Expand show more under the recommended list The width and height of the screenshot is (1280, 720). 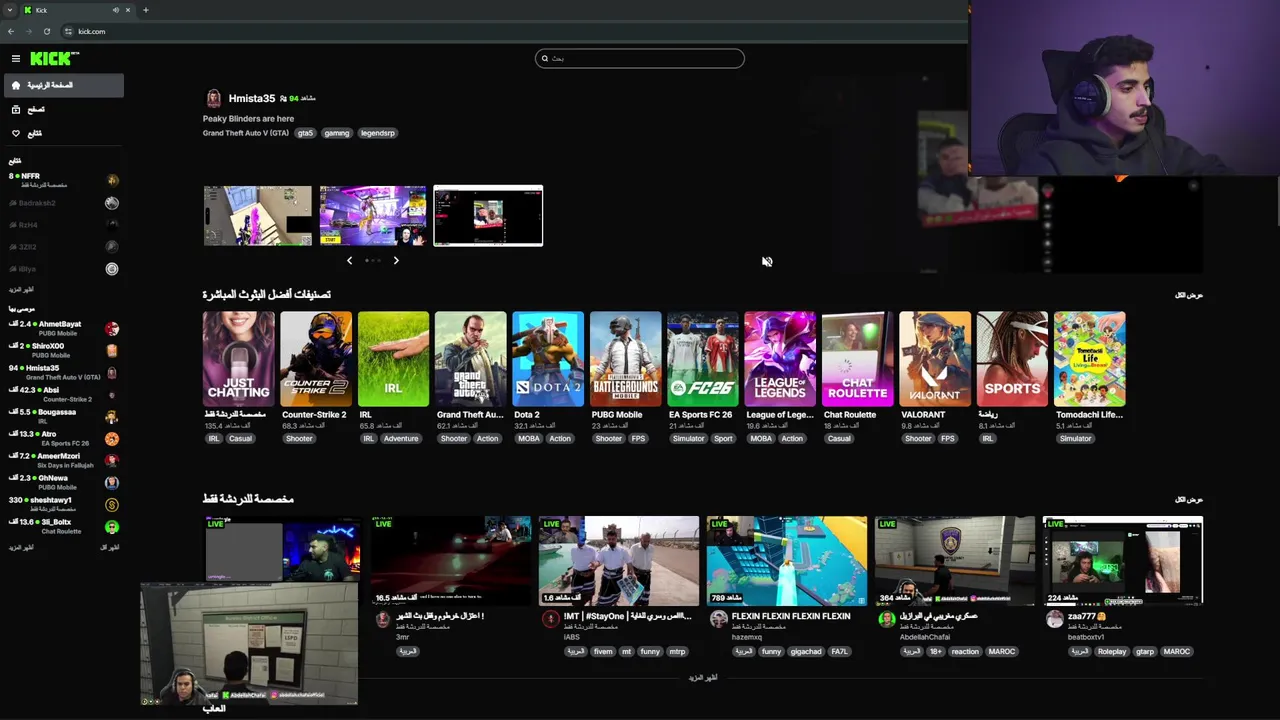(21, 548)
